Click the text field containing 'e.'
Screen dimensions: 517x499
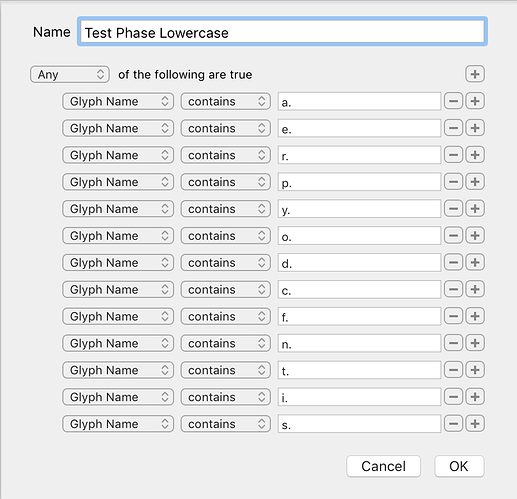coord(359,128)
